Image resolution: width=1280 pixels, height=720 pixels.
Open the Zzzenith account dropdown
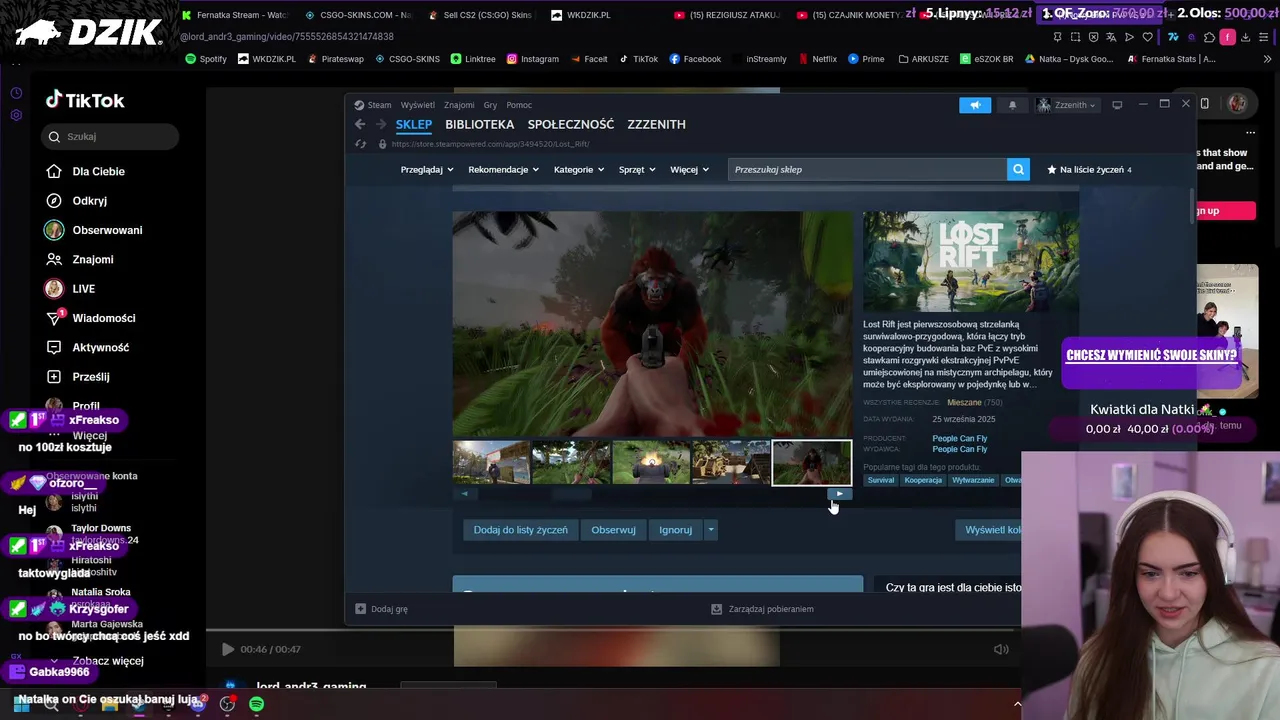(1068, 105)
